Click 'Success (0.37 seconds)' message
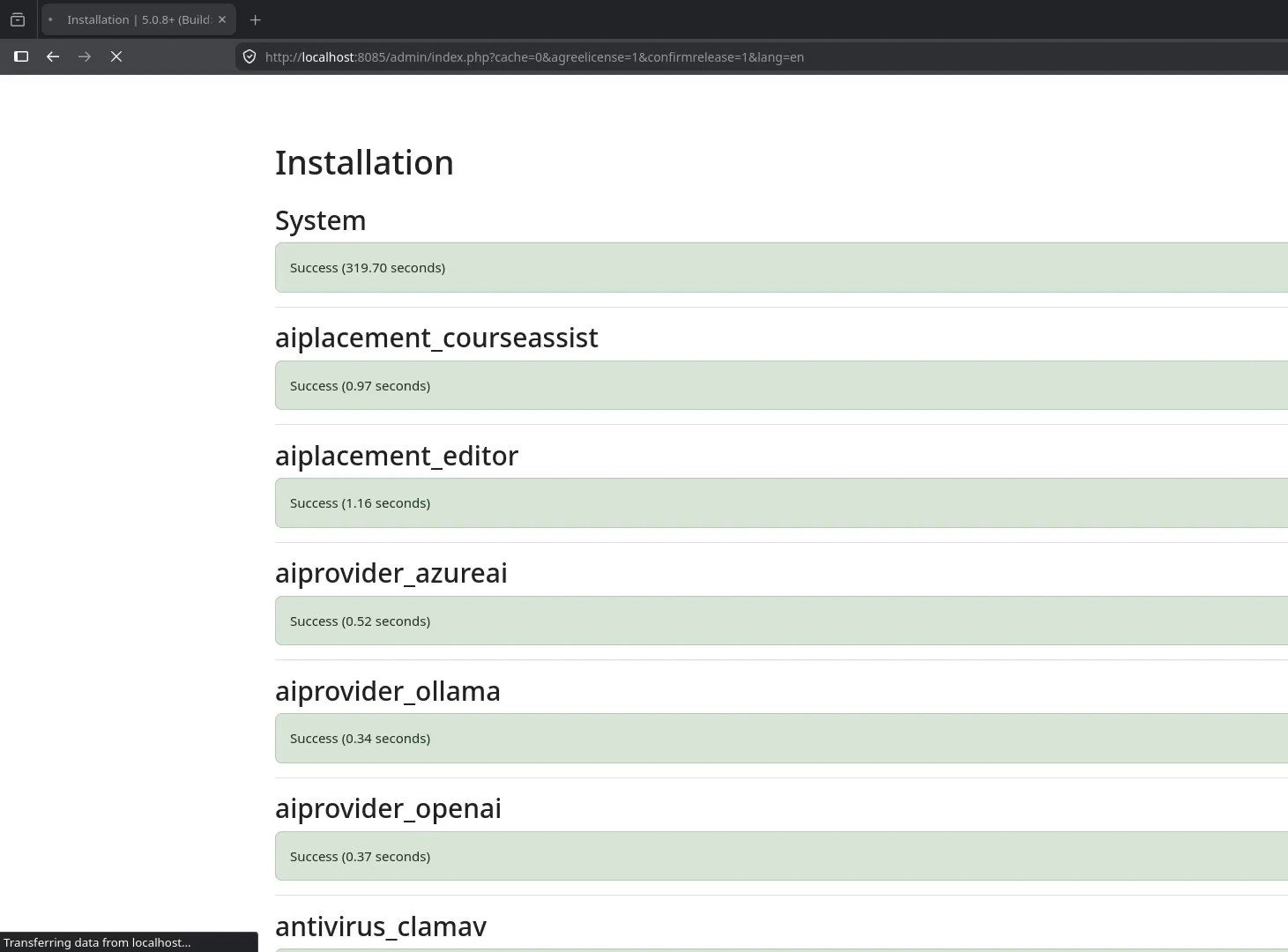 pyautogui.click(x=360, y=857)
